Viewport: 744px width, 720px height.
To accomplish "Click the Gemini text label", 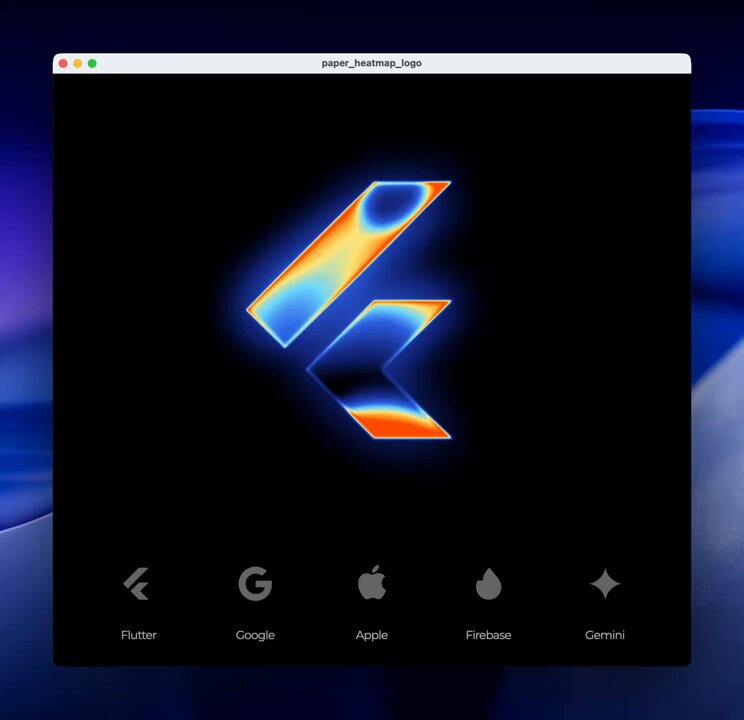I will pyautogui.click(x=605, y=635).
